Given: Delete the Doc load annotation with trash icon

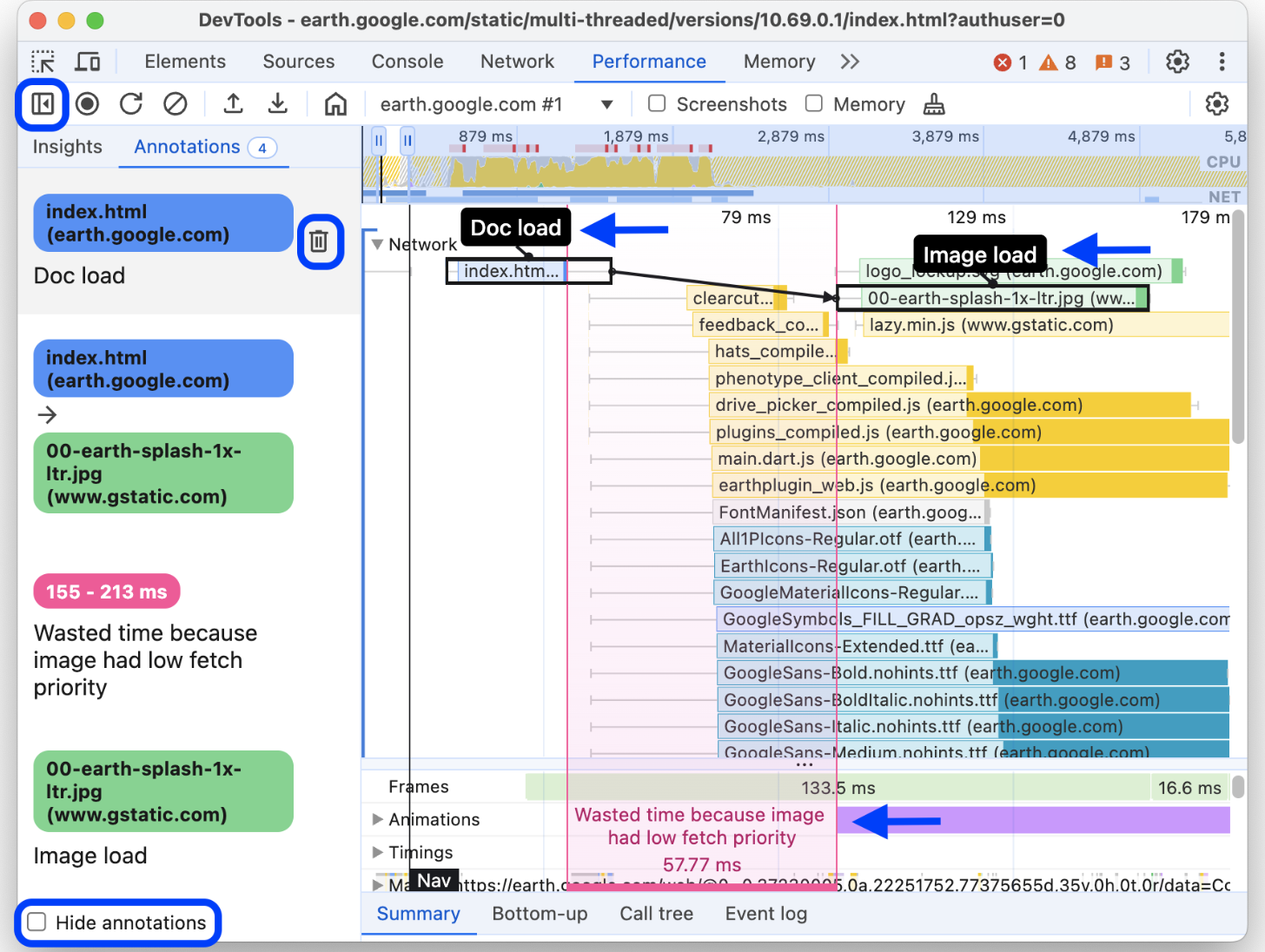Looking at the screenshot, I should tap(319, 241).
